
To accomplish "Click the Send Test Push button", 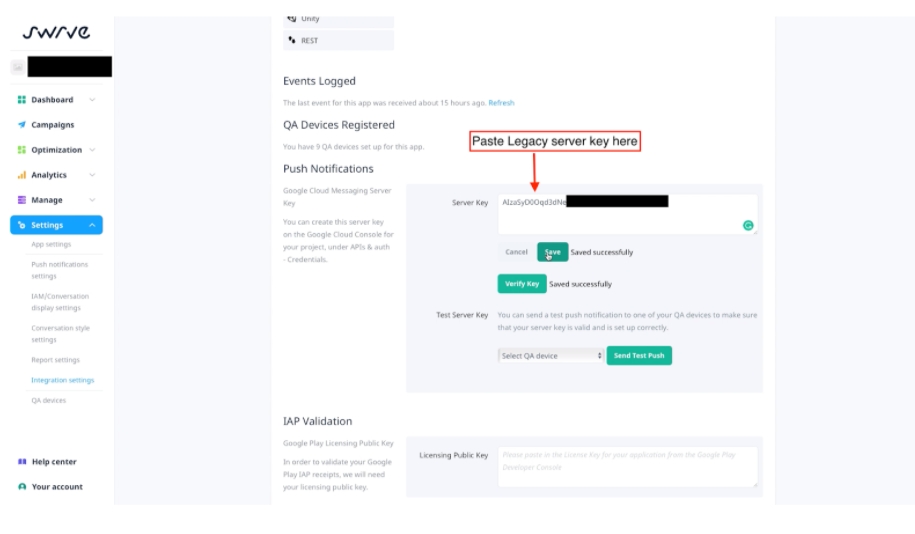I will coord(639,355).
